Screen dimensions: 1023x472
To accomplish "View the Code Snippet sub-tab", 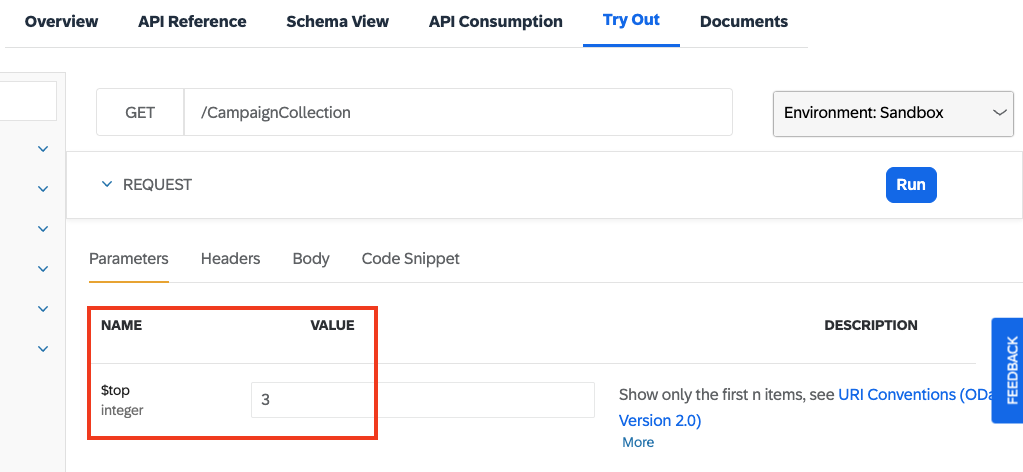I will pyautogui.click(x=410, y=259).
